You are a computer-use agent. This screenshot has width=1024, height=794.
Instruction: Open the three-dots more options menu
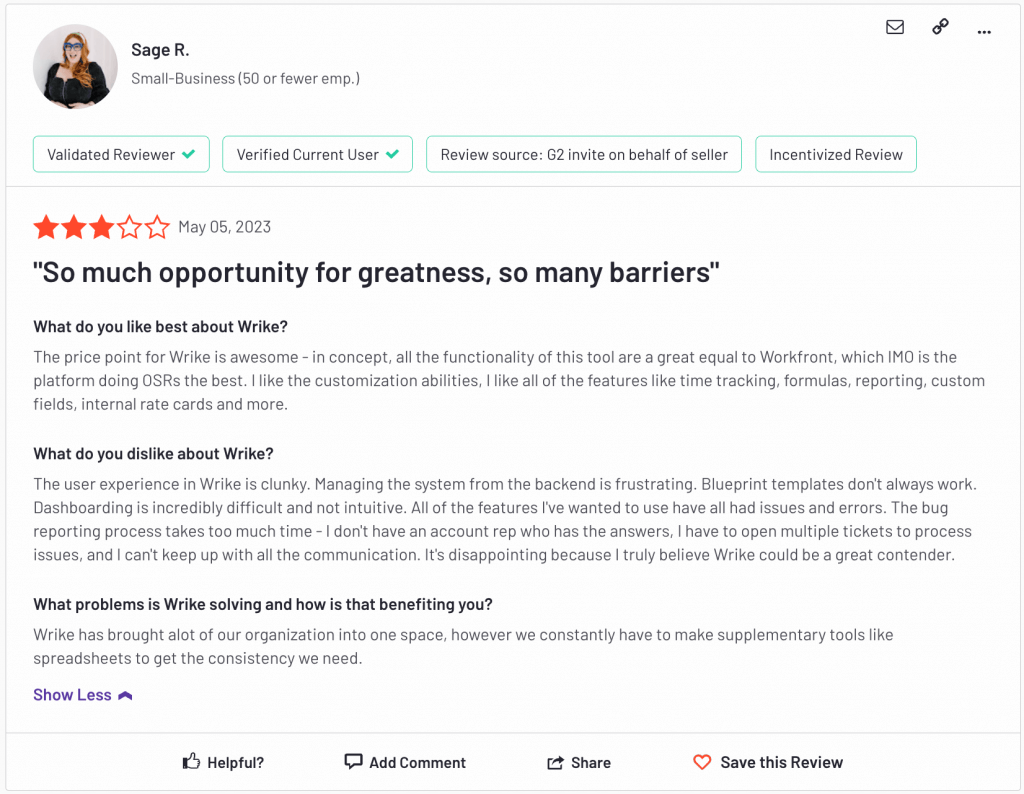(984, 31)
